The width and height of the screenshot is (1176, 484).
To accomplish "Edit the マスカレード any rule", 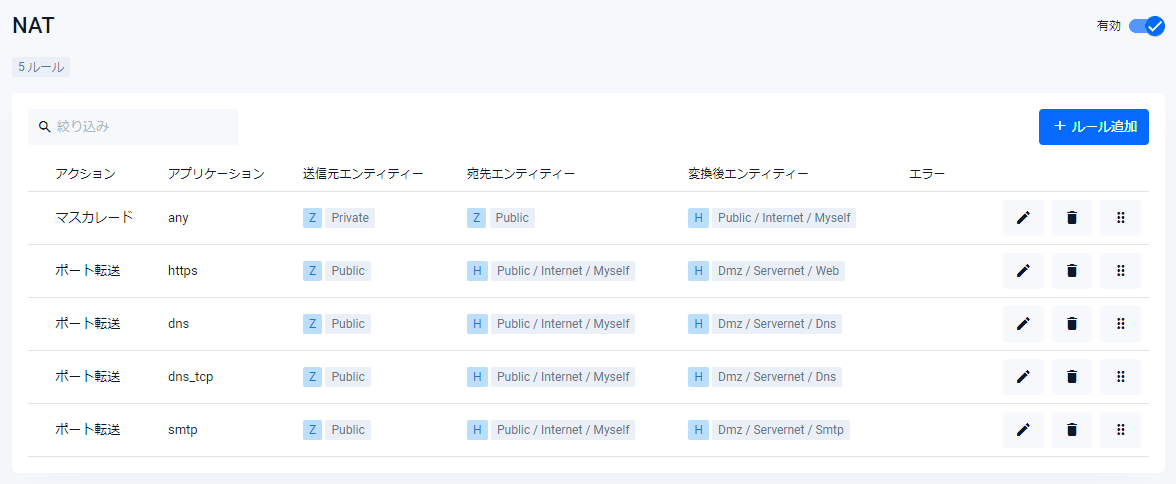I will 1023,218.
